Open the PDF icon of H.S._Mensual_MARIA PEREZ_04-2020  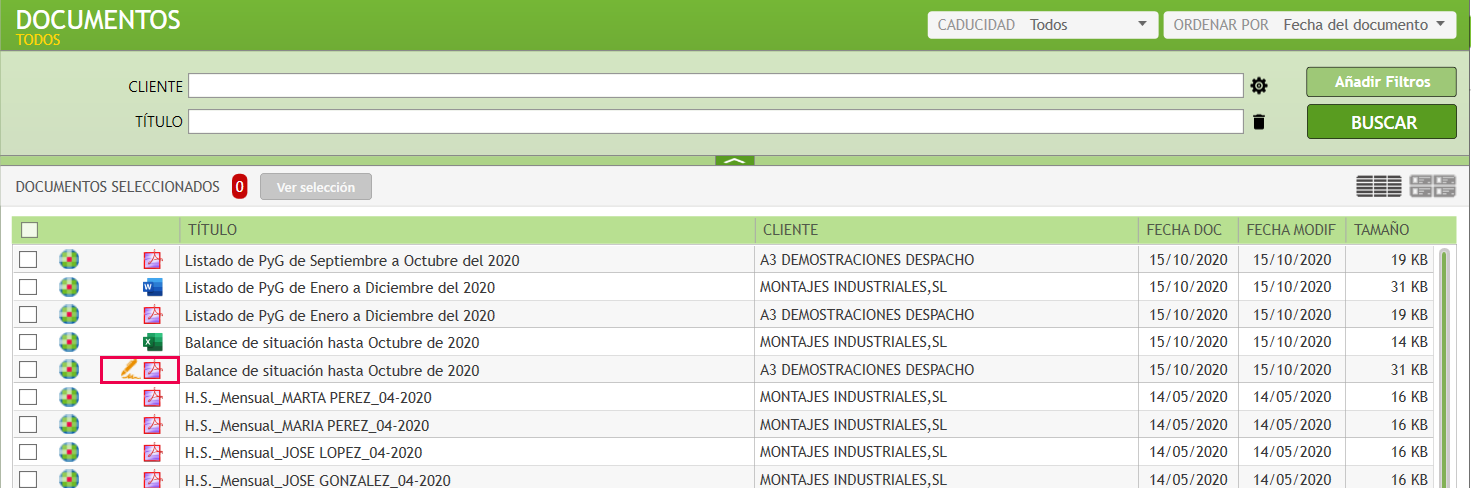[152, 425]
